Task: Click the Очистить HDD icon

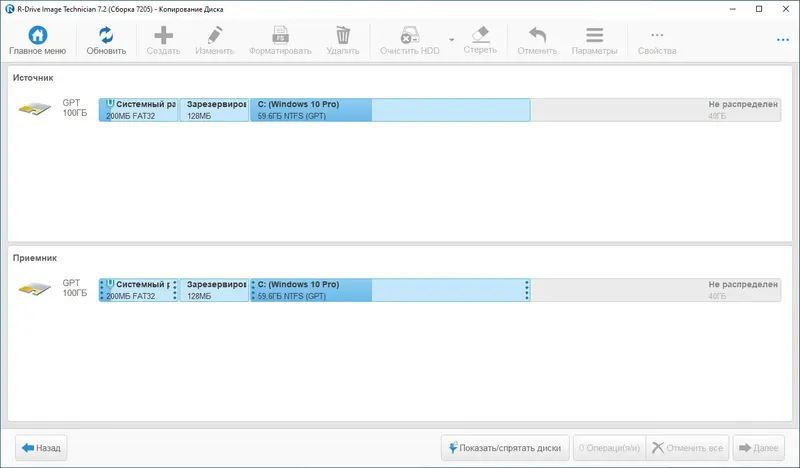Action: 410,35
